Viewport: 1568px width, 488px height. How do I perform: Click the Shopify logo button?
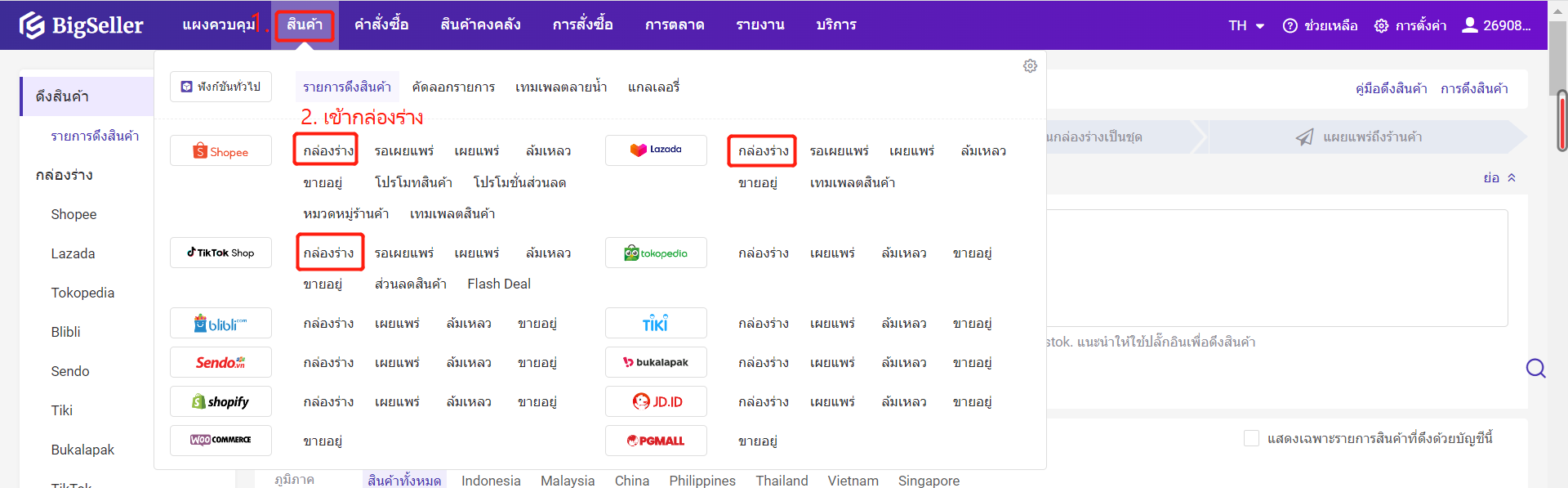tap(220, 401)
